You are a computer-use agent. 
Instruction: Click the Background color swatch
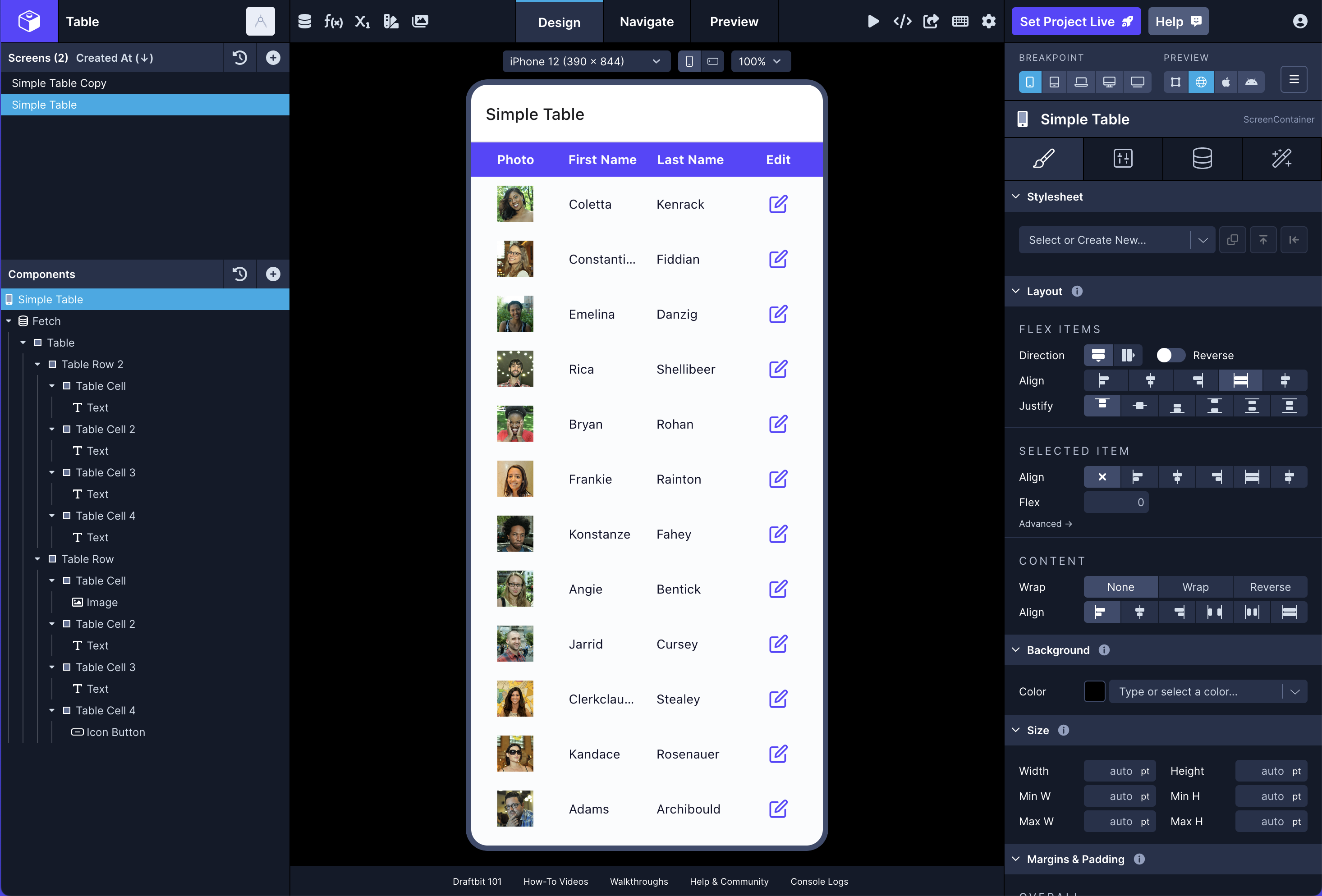tap(1094, 692)
